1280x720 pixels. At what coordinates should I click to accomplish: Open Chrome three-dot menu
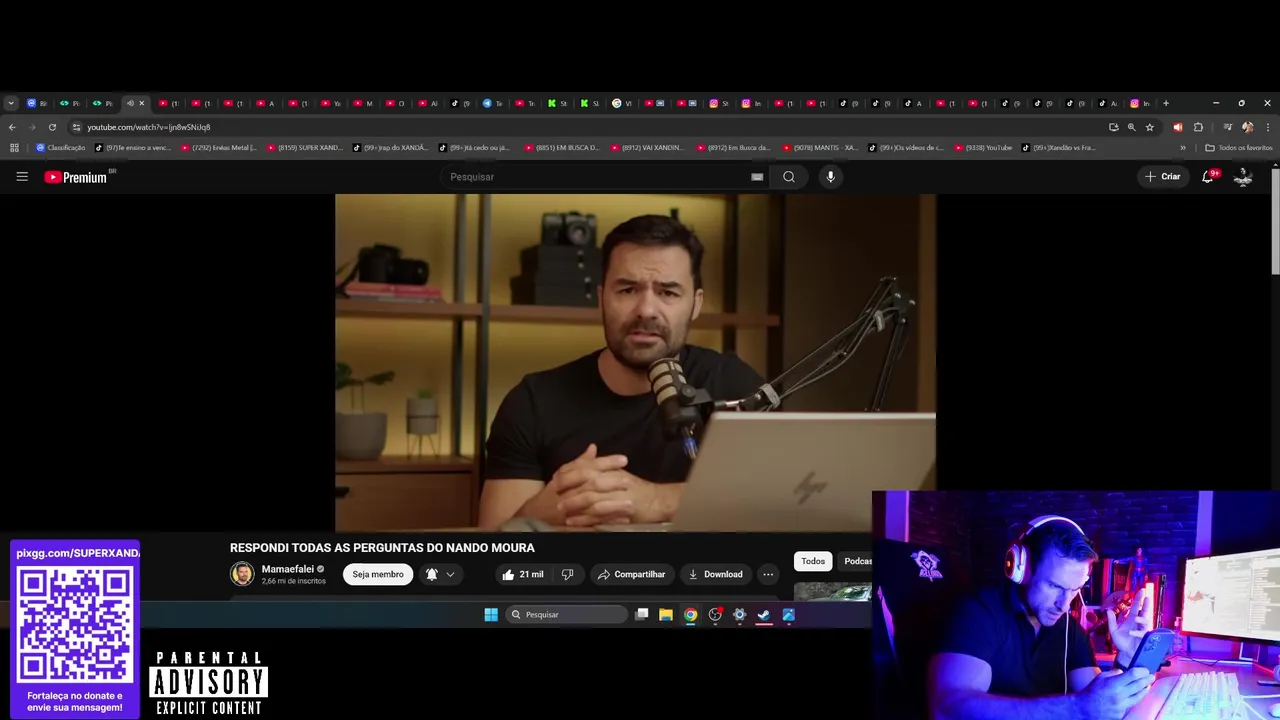tap(1268, 127)
